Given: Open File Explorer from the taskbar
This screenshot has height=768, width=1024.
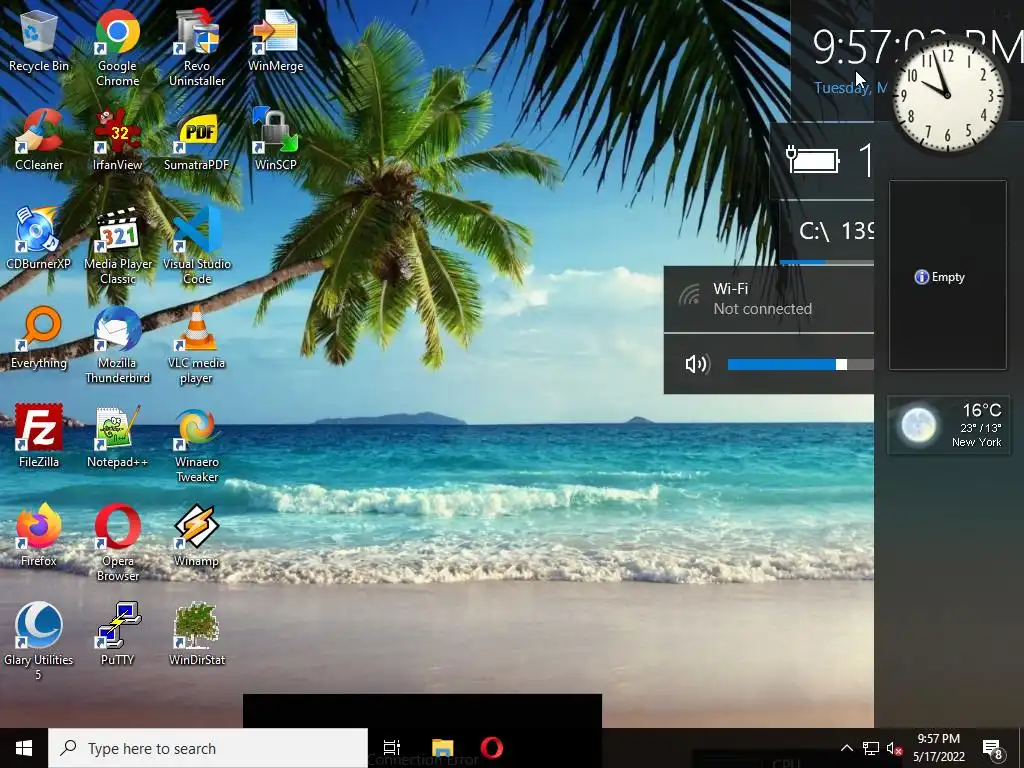Looking at the screenshot, I should [x=442, y=748].
